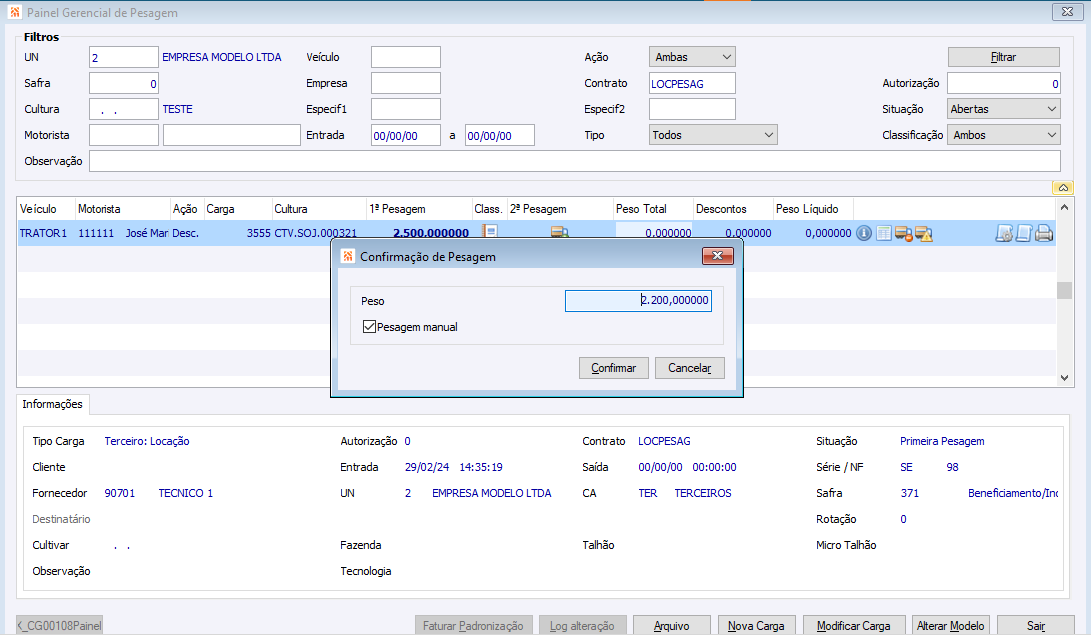Viewport: 1091px width, 635px height.
Task: Open the Classificação dropdown showing Ambos
Action: (1003, 135)
